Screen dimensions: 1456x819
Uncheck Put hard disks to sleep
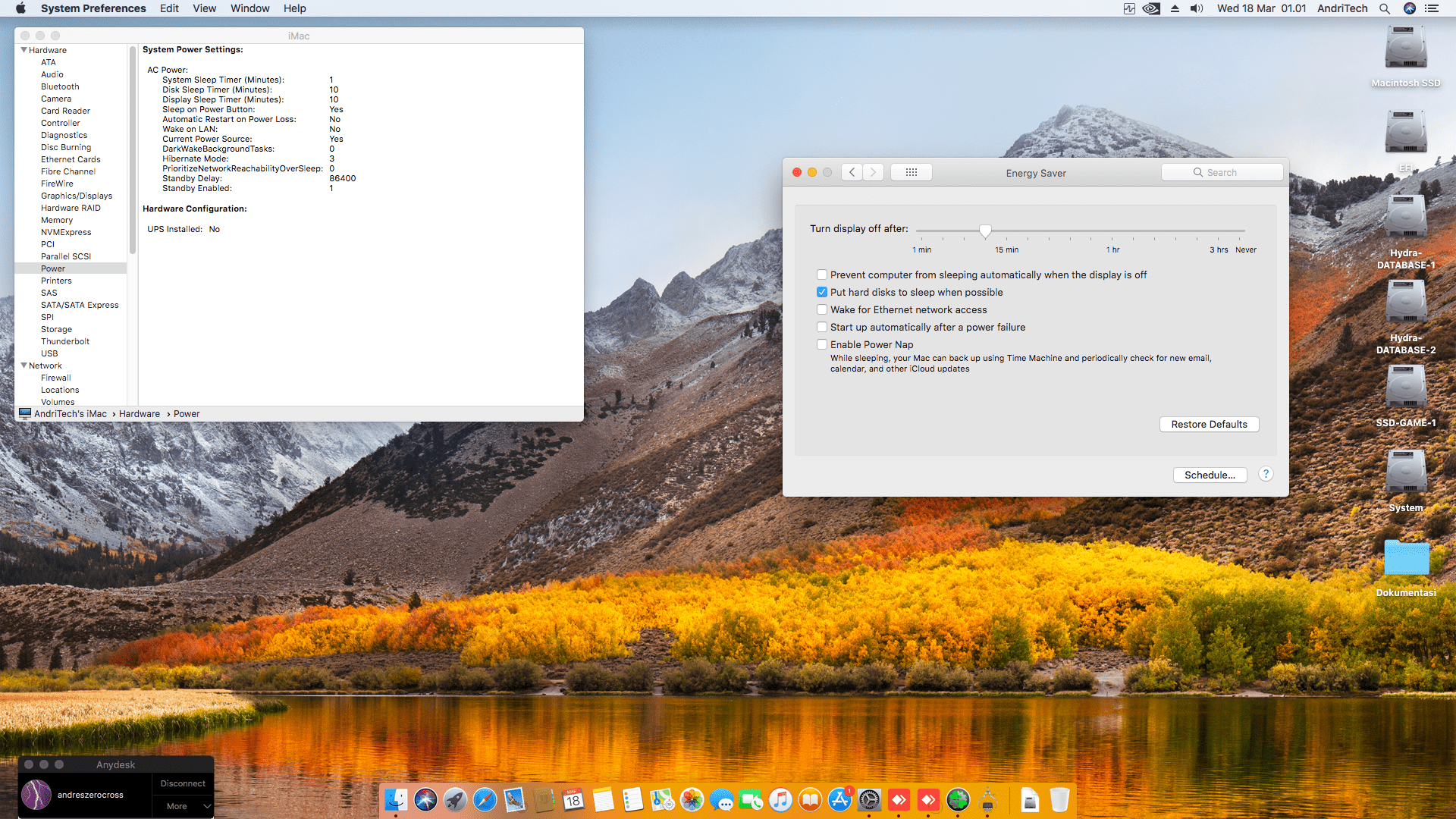(x=821, y=292)
